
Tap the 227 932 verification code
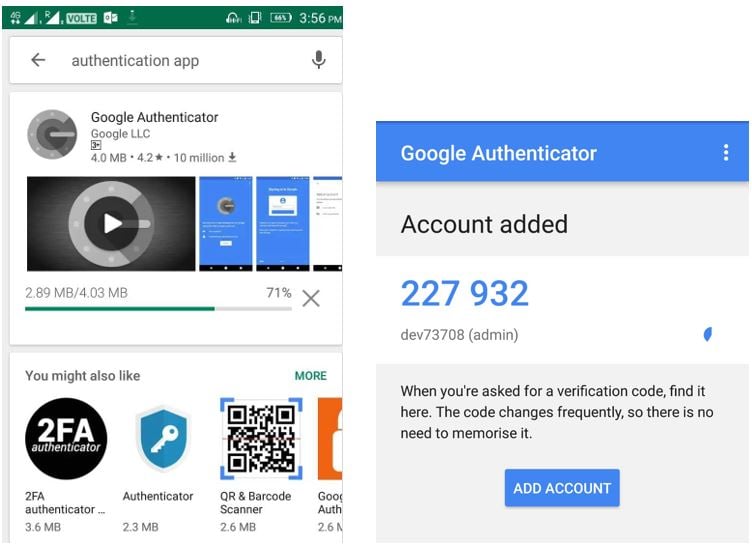465,294
